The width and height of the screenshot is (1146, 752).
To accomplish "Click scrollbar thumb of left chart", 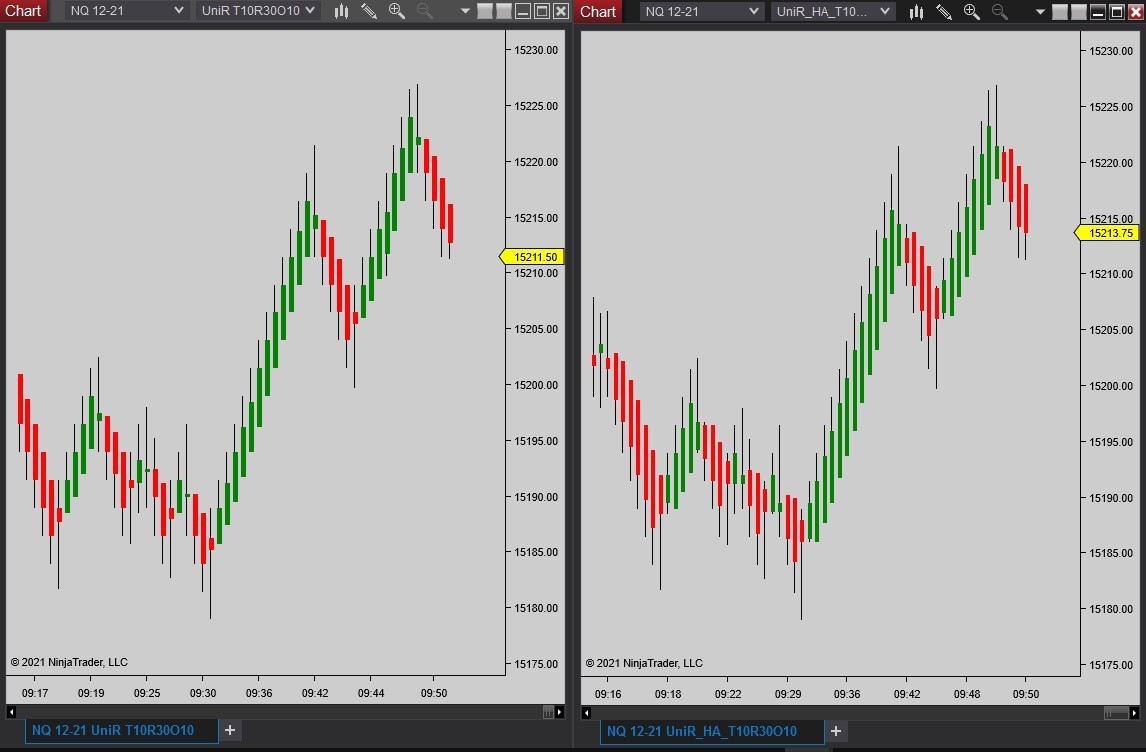I will [548, 712].
